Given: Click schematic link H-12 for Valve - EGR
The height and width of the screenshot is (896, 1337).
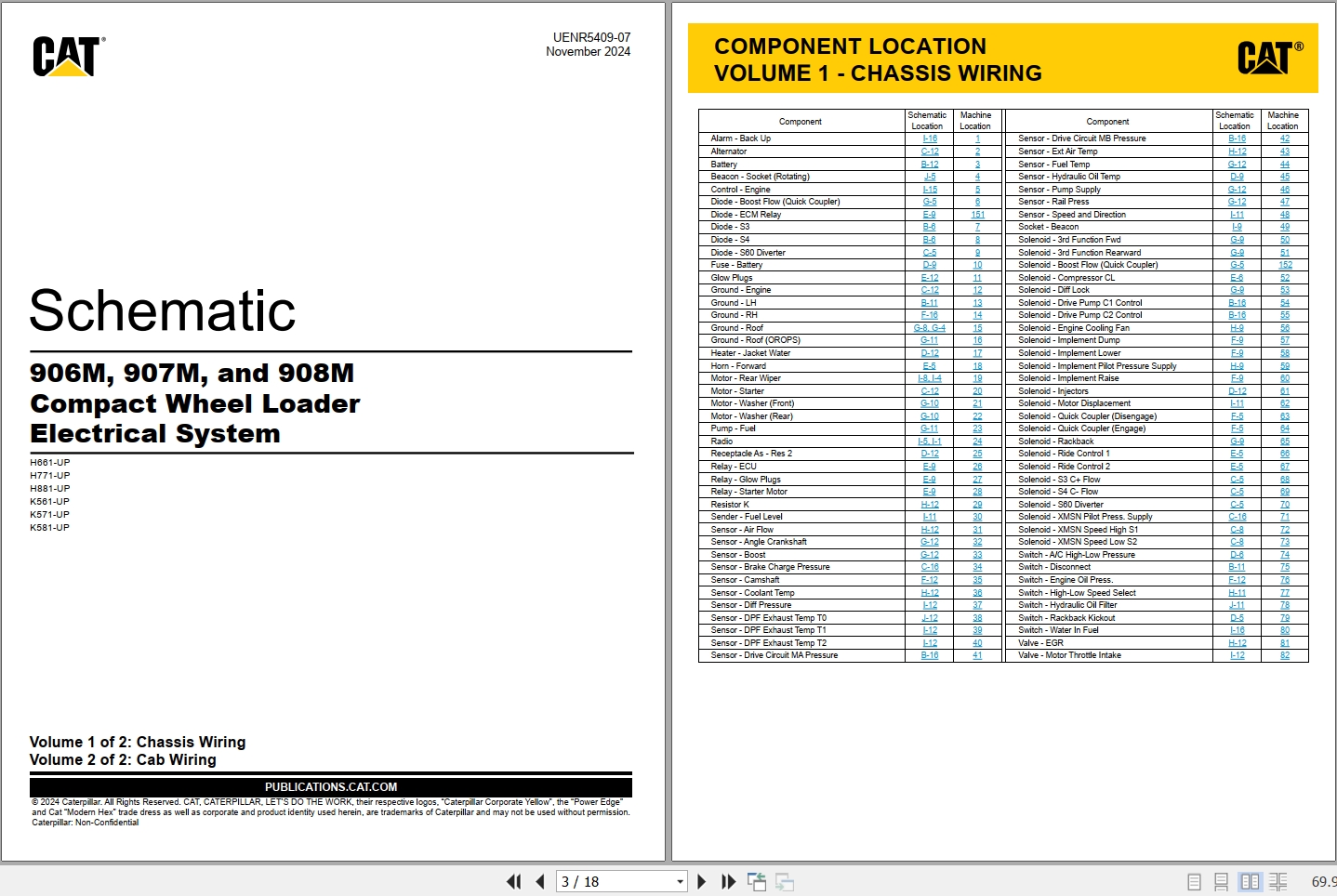Looking at the screenshot, I should [x=1238, y=643].
